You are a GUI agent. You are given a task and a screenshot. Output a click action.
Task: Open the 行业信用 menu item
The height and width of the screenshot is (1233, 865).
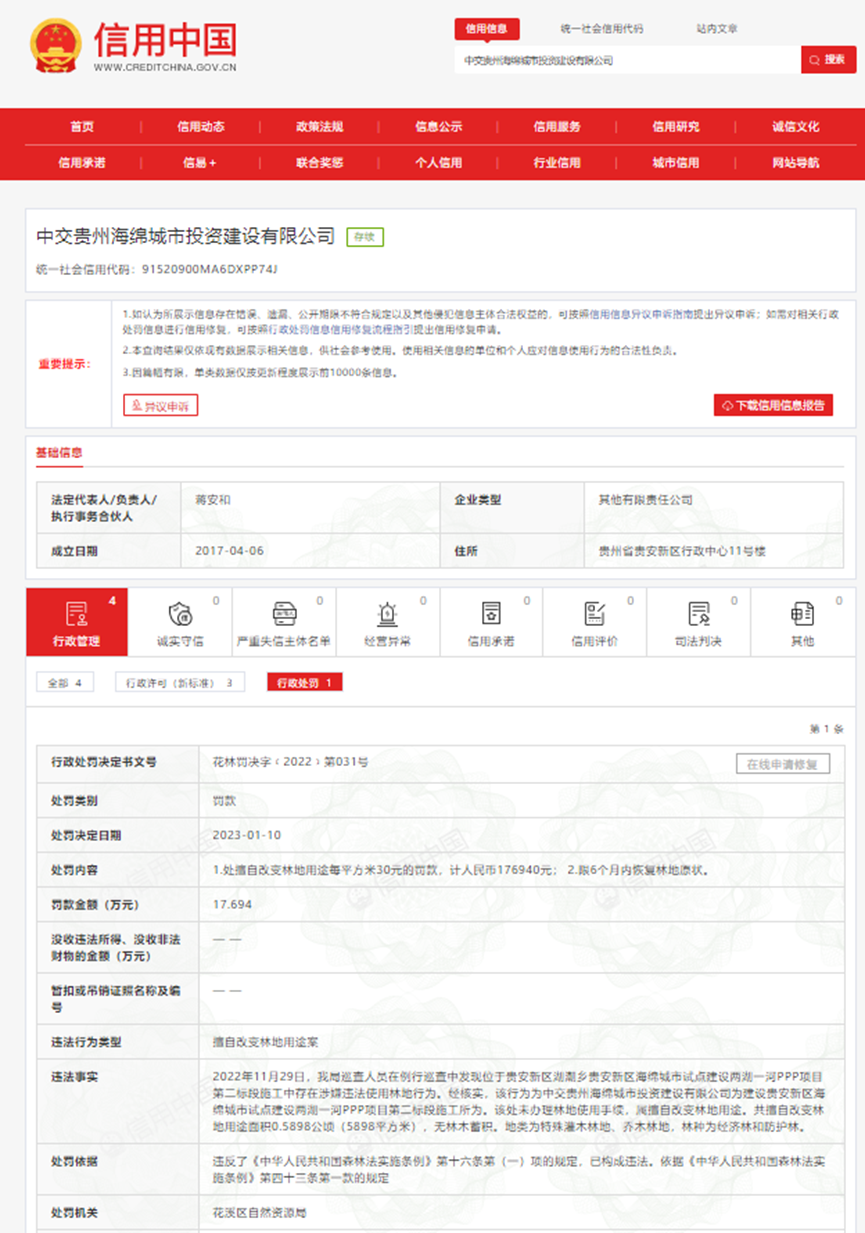click(x=557, y=162)
